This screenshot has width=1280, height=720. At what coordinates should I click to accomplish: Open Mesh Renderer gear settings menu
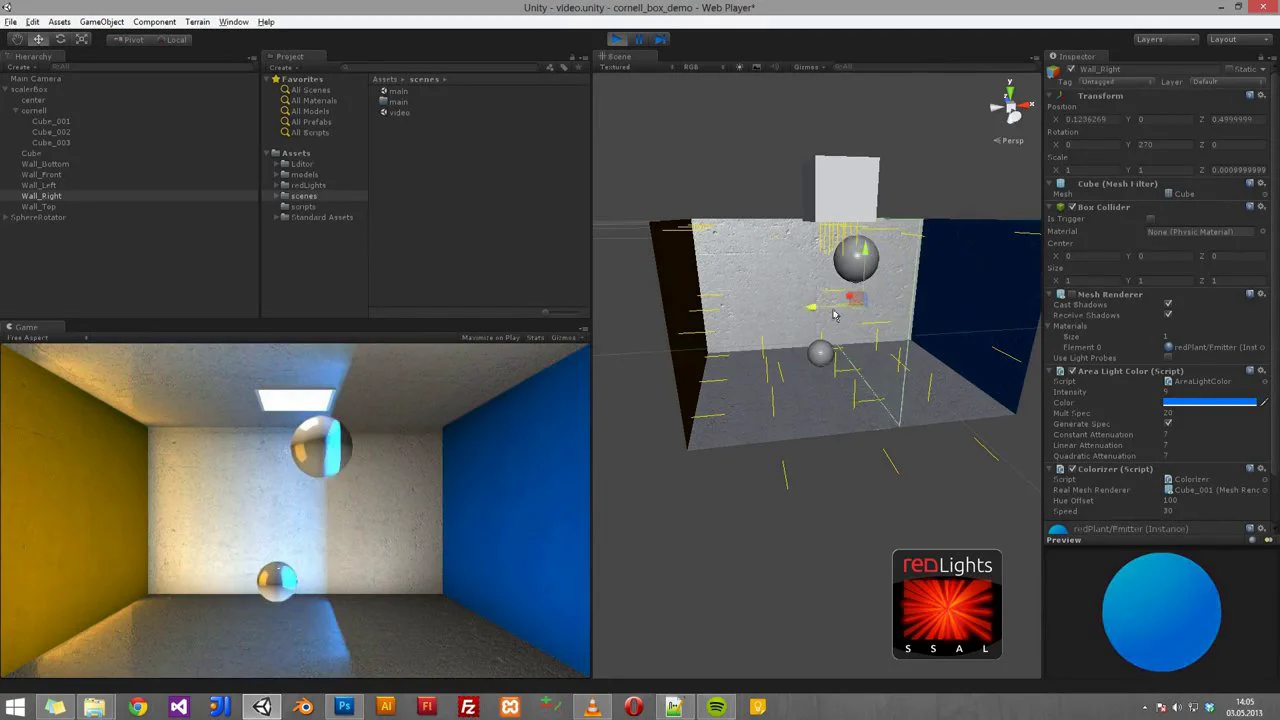pos(1261,294)
